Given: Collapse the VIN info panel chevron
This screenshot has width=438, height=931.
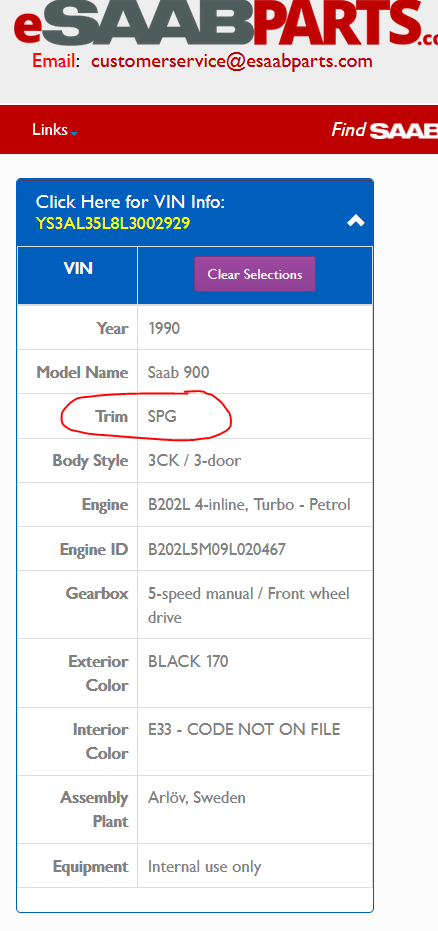Looking at the screenshot, I should 356,221.
